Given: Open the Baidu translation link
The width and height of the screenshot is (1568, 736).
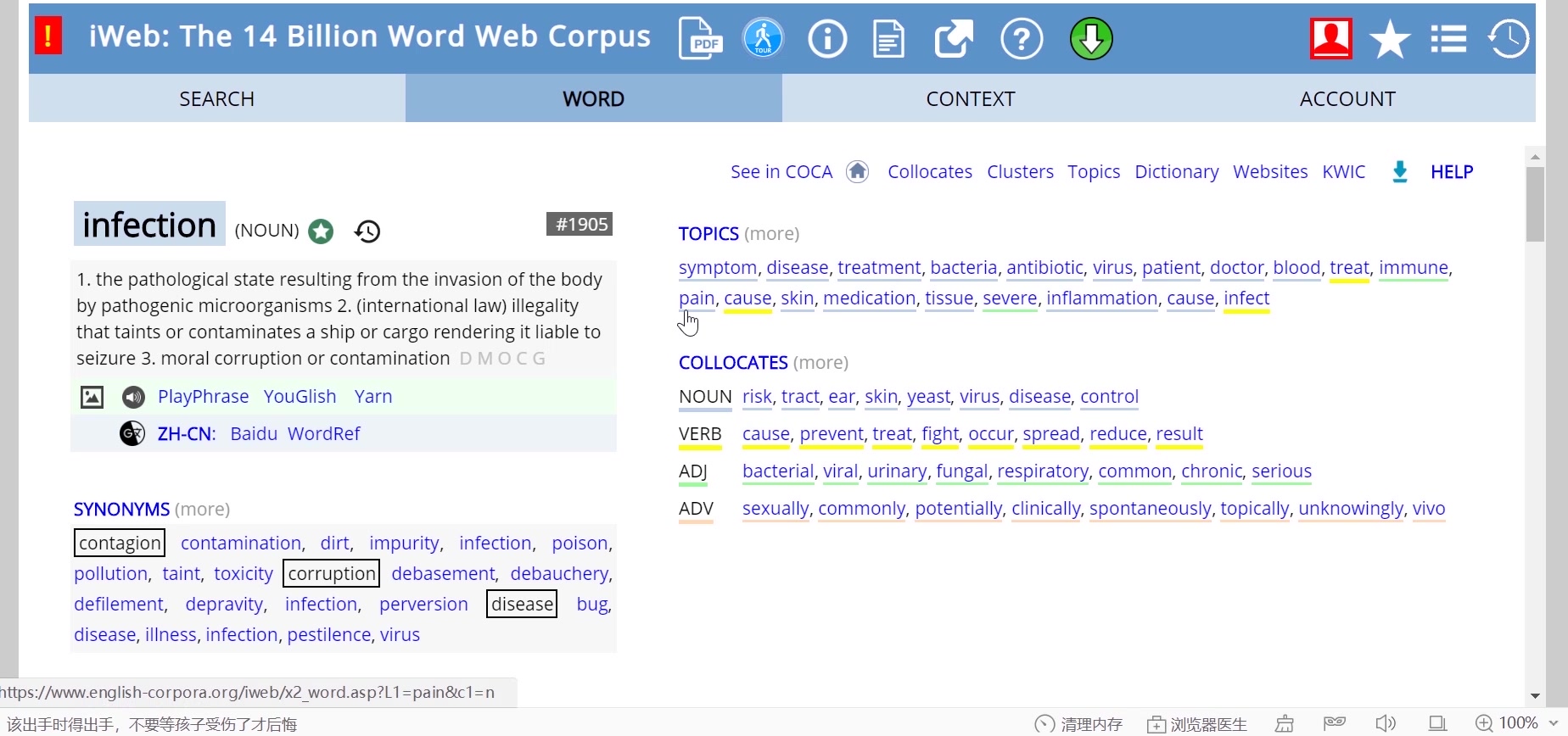Looking at the screenshot, I should pyautogui.click(x=254, y=434).
